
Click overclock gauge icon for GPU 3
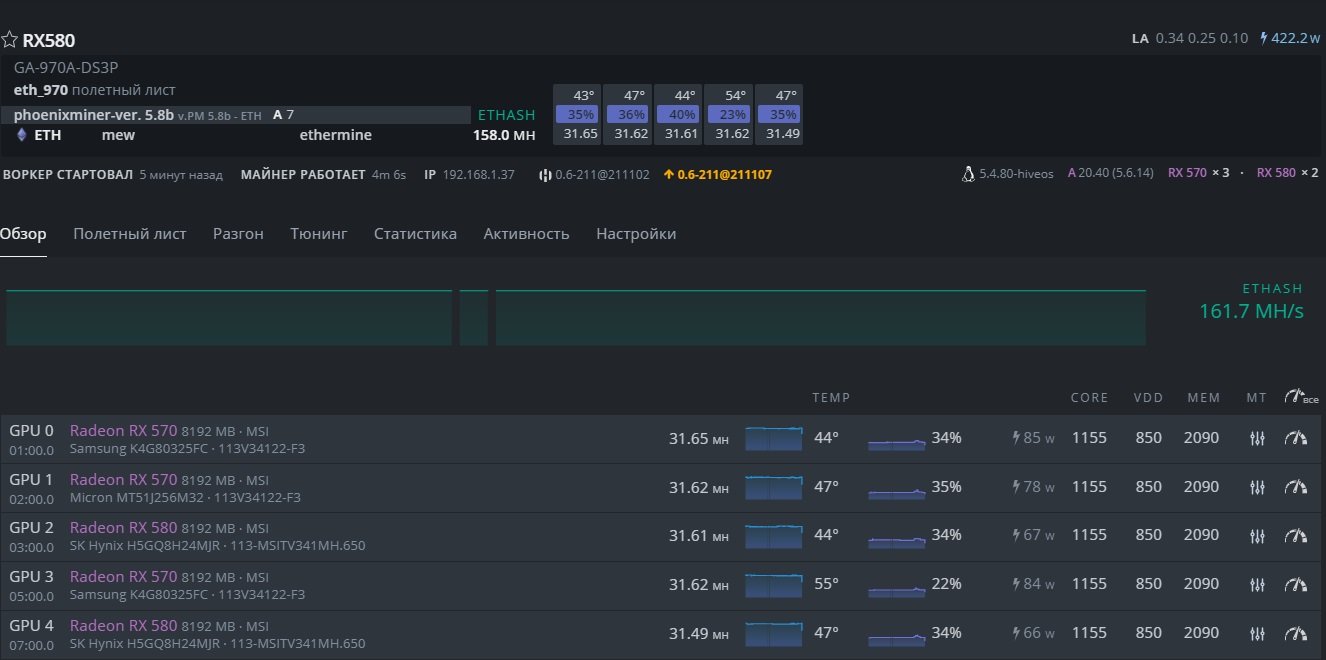[x=1296, y=584]
